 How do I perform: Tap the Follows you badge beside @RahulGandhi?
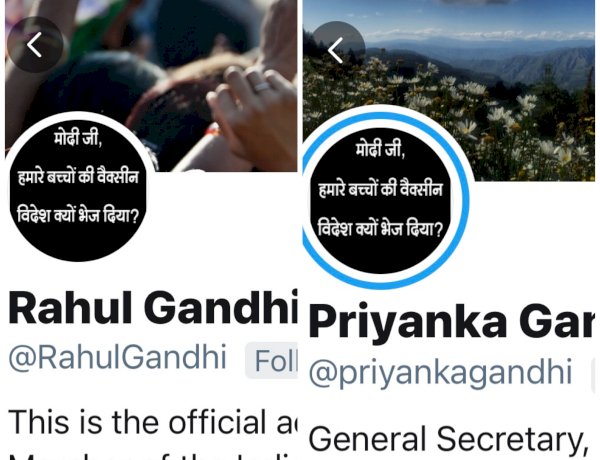272,360
